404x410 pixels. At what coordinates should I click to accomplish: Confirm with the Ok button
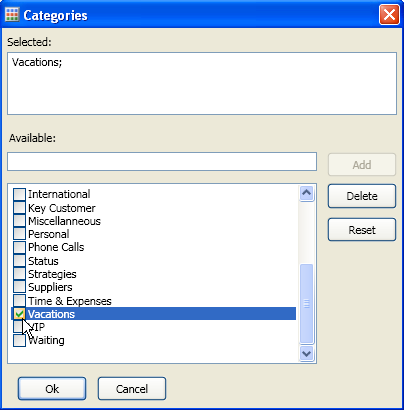coord(52,389)
